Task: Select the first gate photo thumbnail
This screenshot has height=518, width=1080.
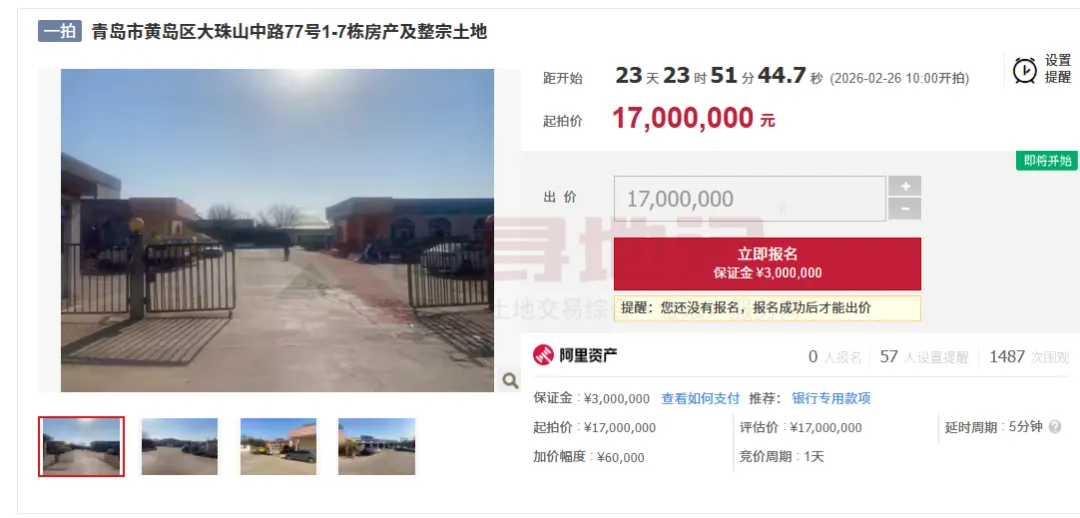Action: 81,446
